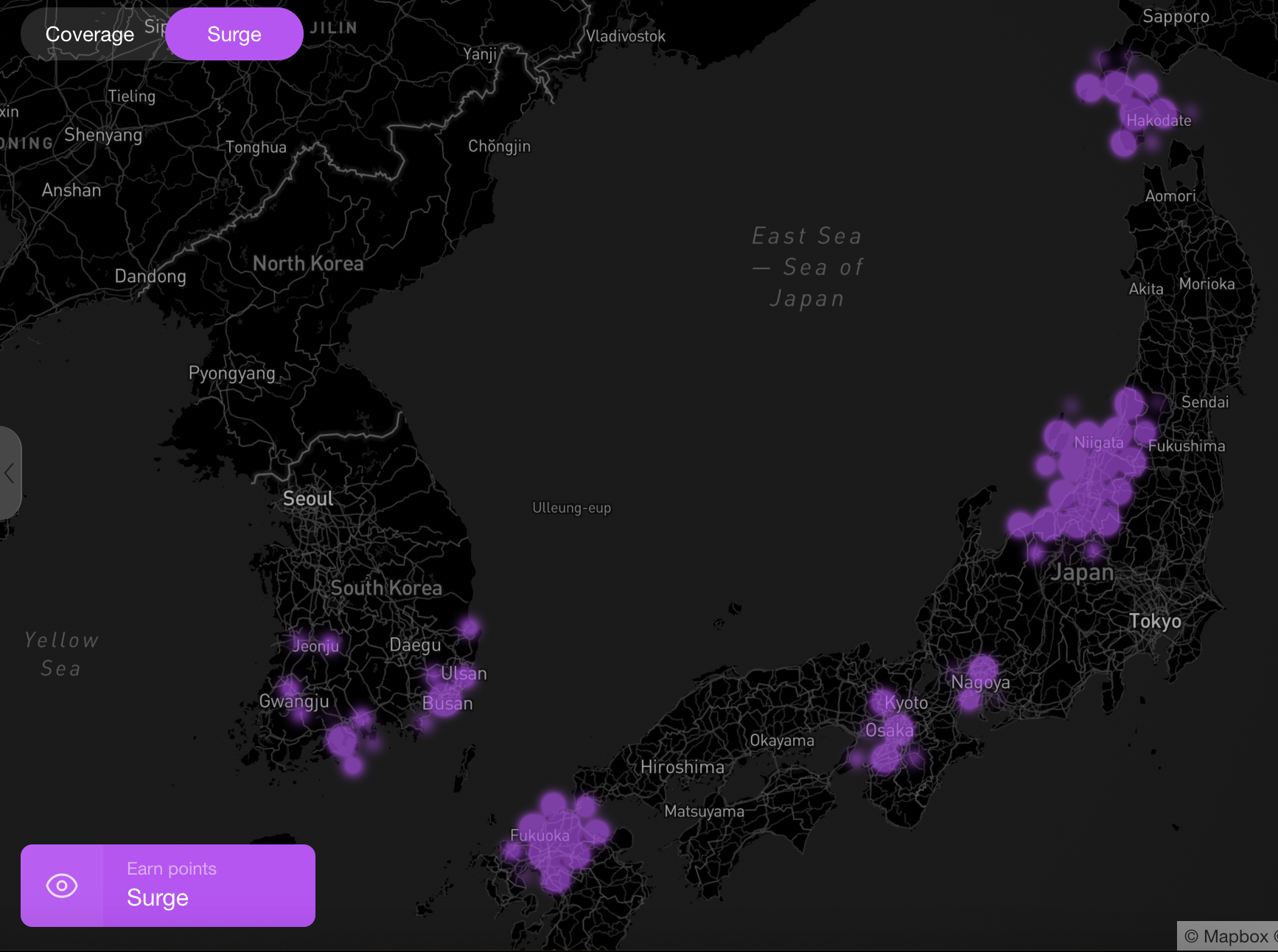The image size is (1278, 952).
Task: Click the Fukuoka surge cluster label
Action: pos(540,836)
